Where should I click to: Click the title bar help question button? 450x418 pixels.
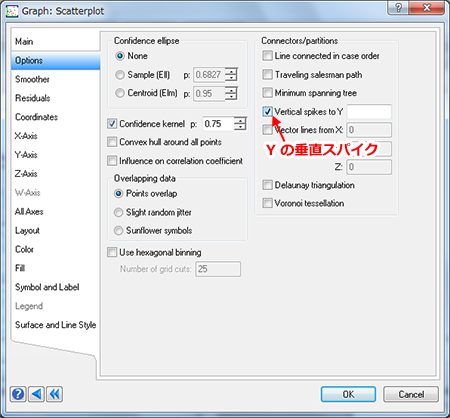(398, 7)
